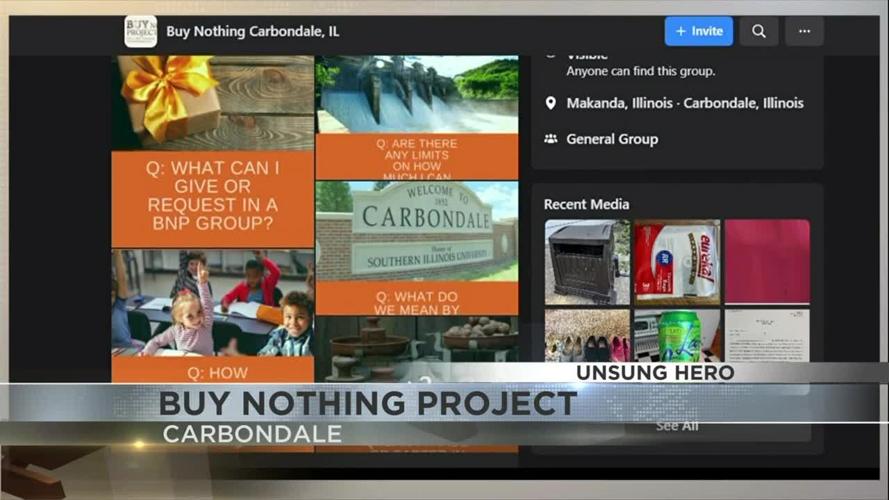
Task: Click the 'Recent Media' heading
Action: click(586, 204)
